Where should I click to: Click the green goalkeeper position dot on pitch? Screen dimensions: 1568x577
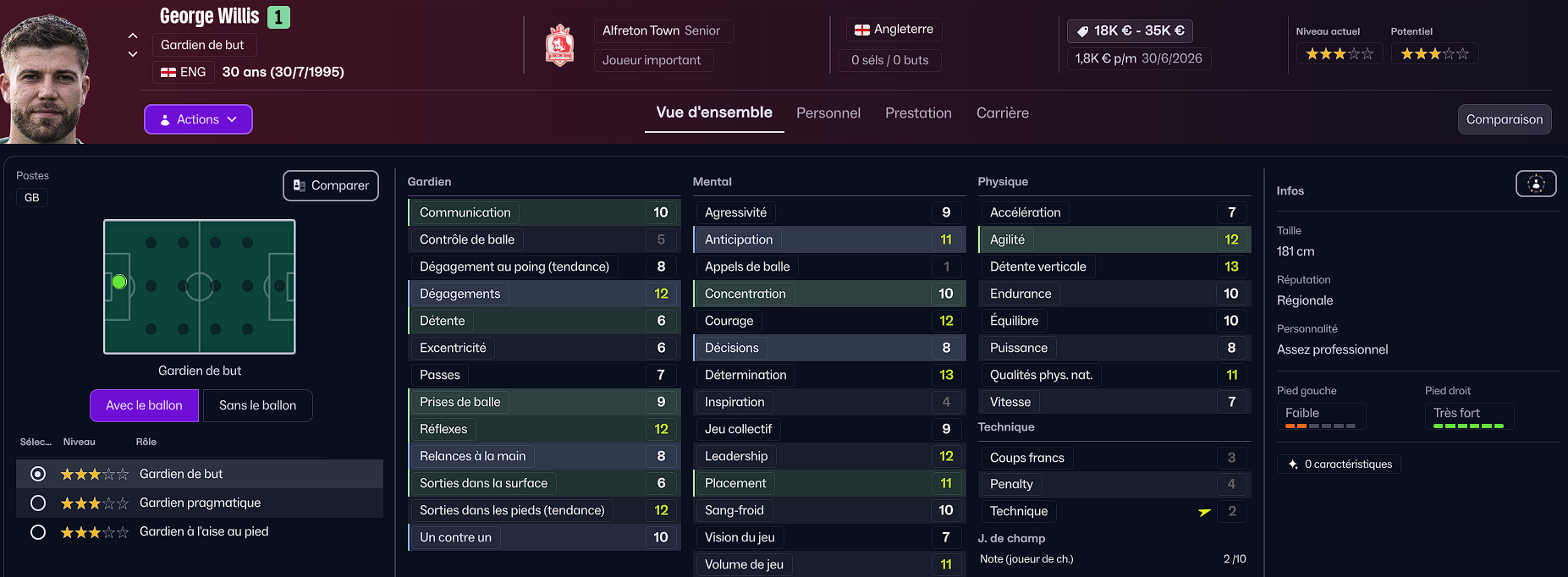click(119, 283)
